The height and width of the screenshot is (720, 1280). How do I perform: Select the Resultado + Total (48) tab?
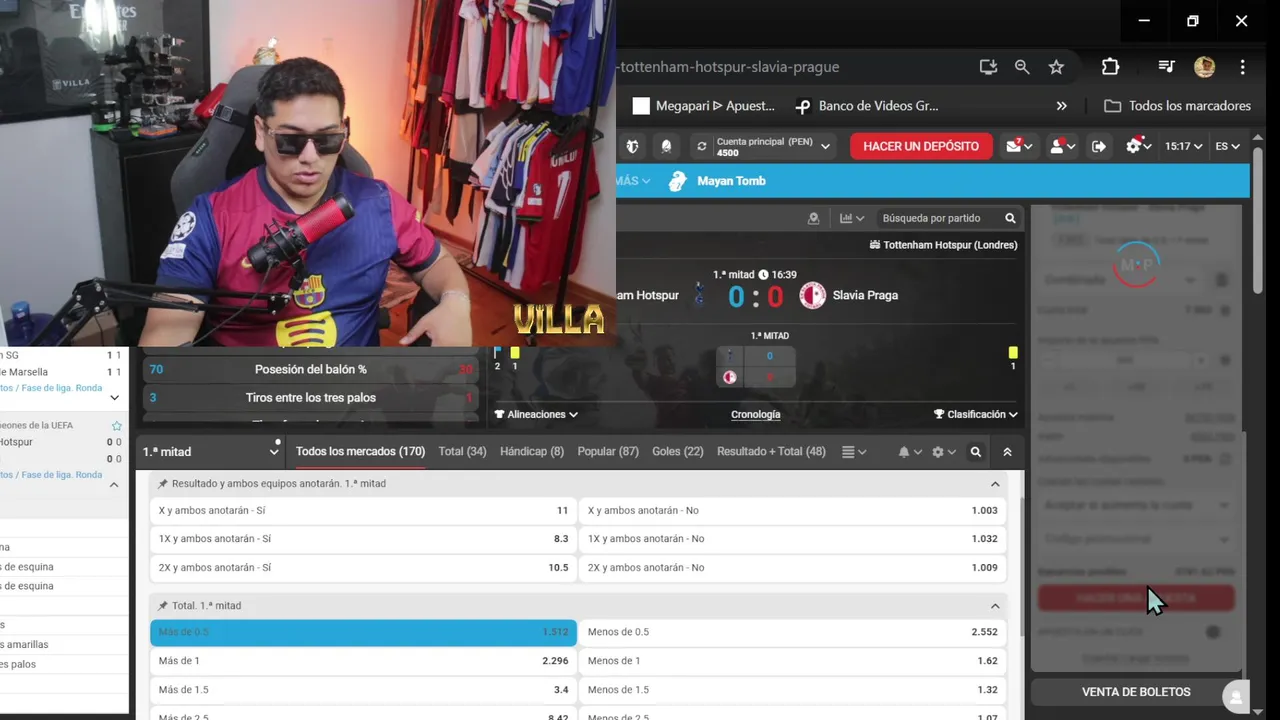coord(771,452)
